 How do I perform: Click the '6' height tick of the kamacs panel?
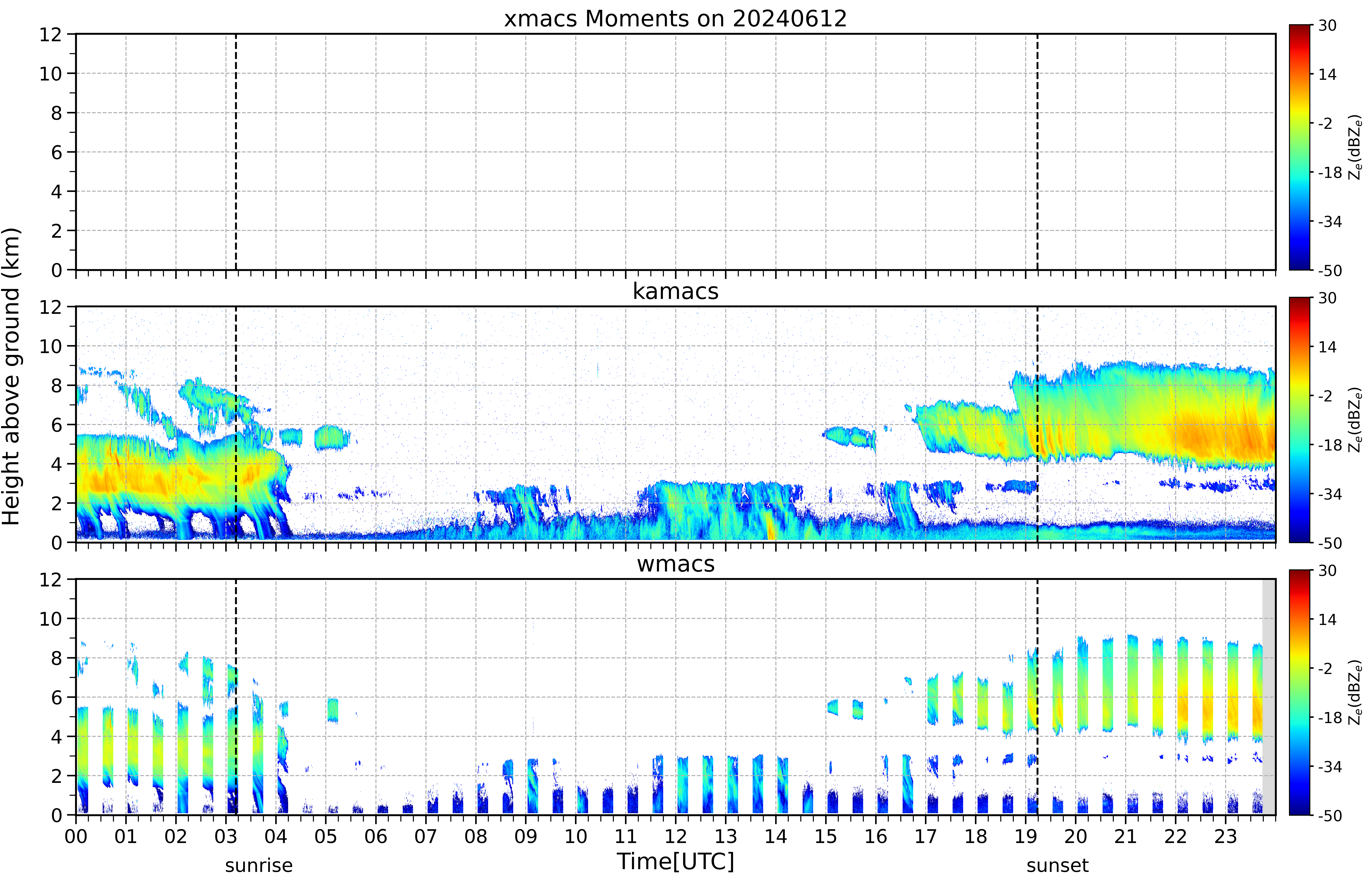[56, 425]
